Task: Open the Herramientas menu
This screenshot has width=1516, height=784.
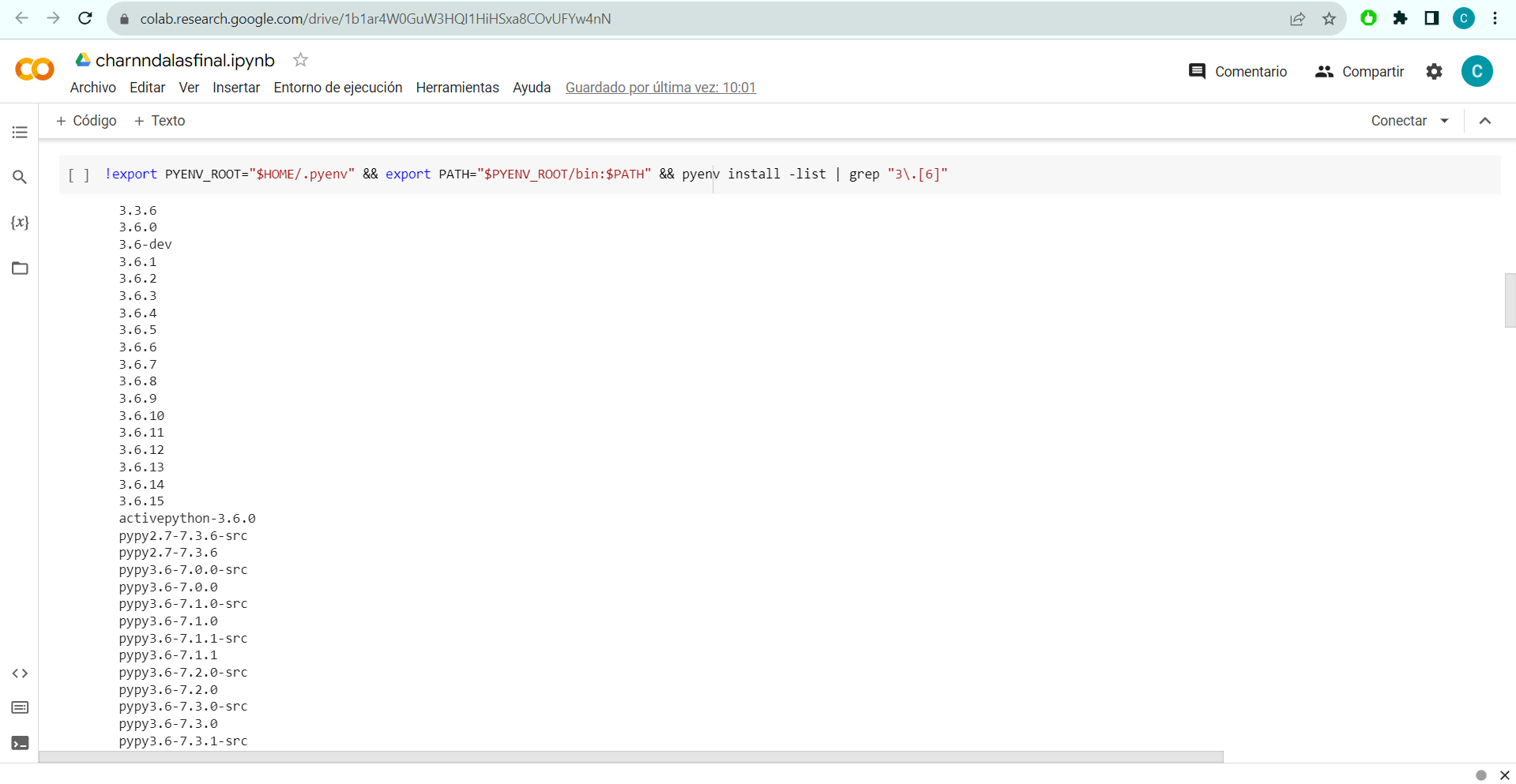Action: [457, 88]
